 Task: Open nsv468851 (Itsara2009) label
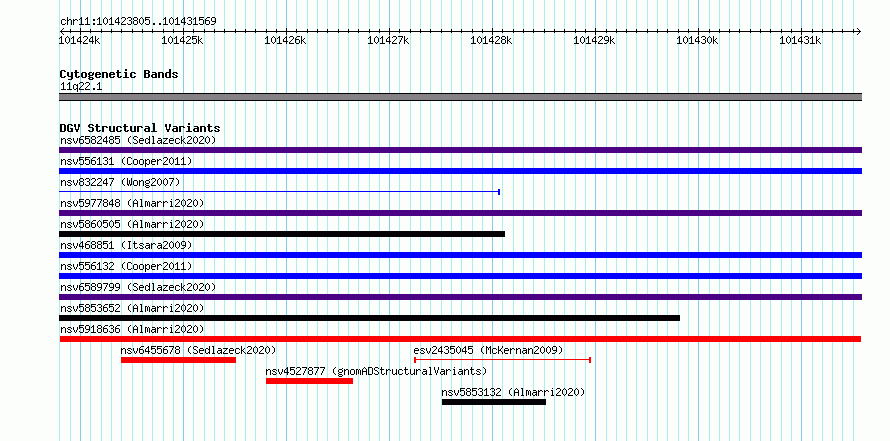126,245
